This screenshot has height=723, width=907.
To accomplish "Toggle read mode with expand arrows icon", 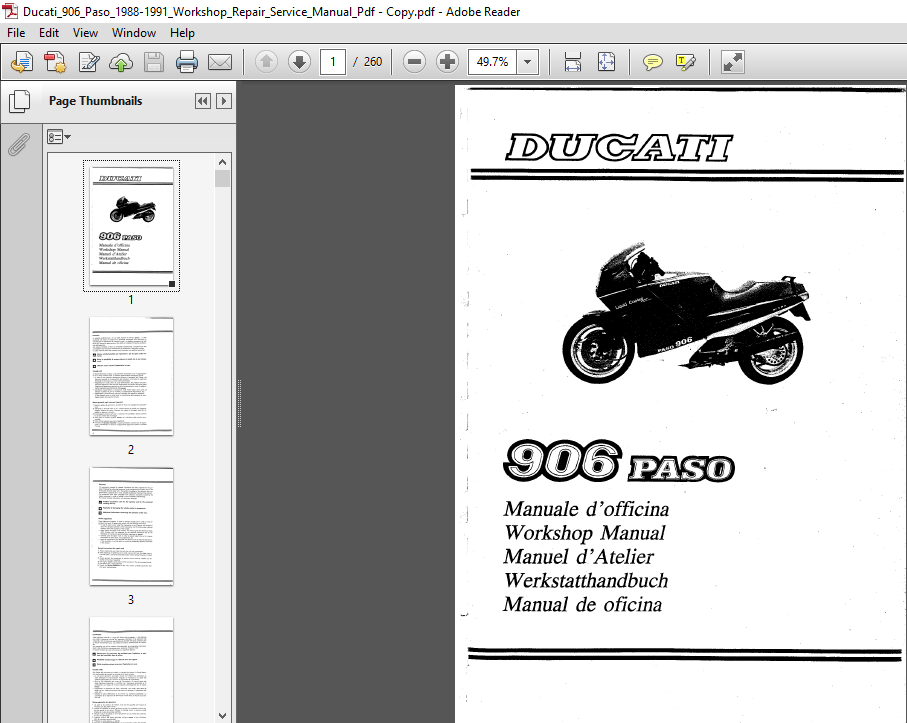I will click(x=732, y=62).
